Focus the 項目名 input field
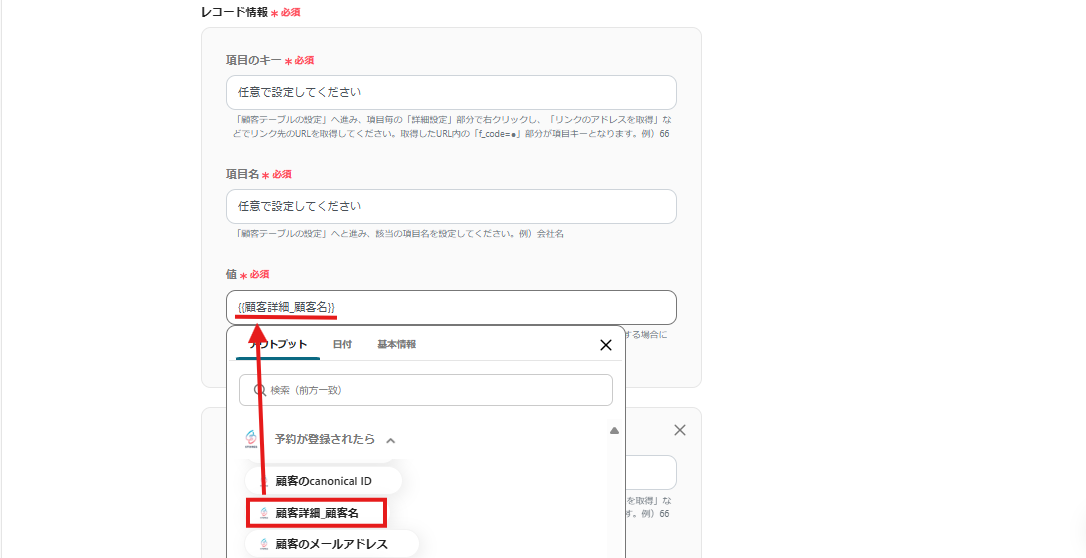This screenshot has width=1086, height=558. point(451,206)
